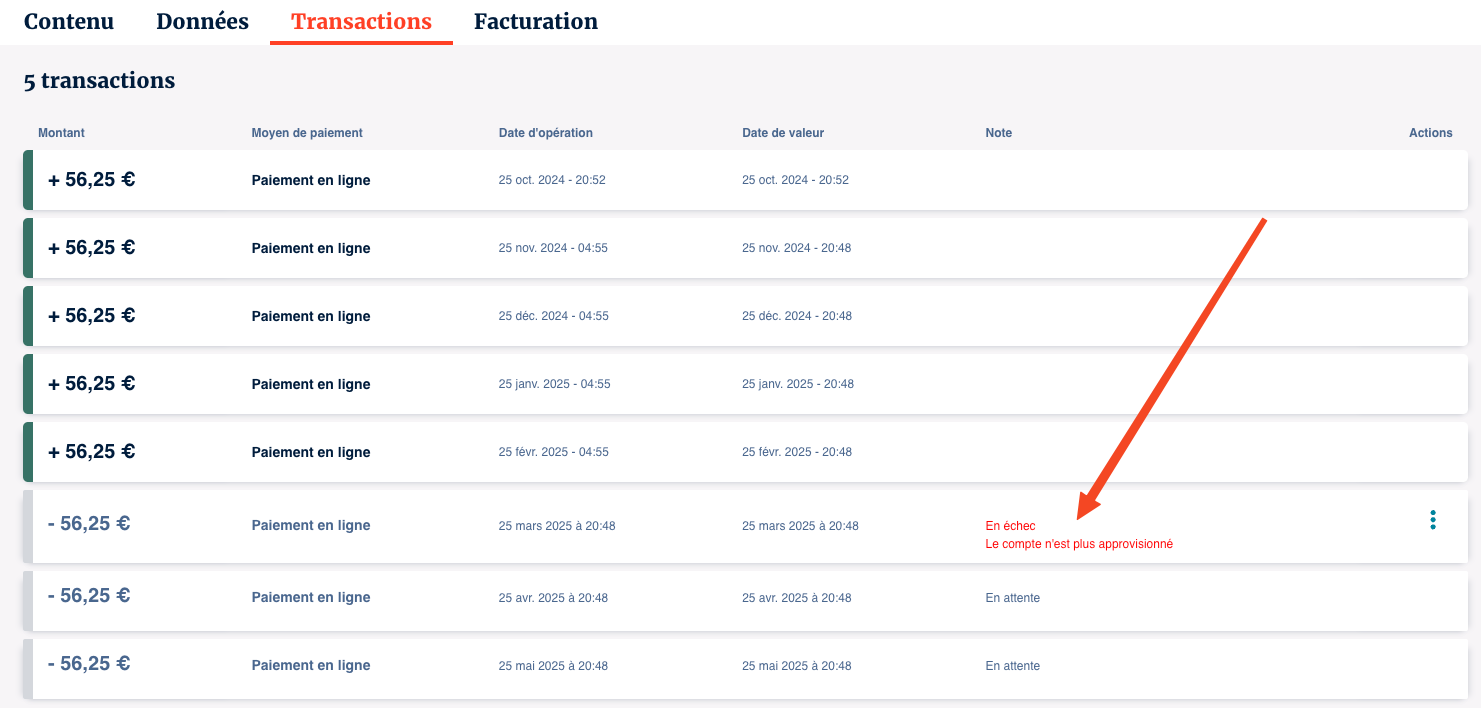1481x708 pixels.
Task: Click 'Le compte n'est plus approvisionné' message
Action: pyautogui.click(x=1078, y=544)
